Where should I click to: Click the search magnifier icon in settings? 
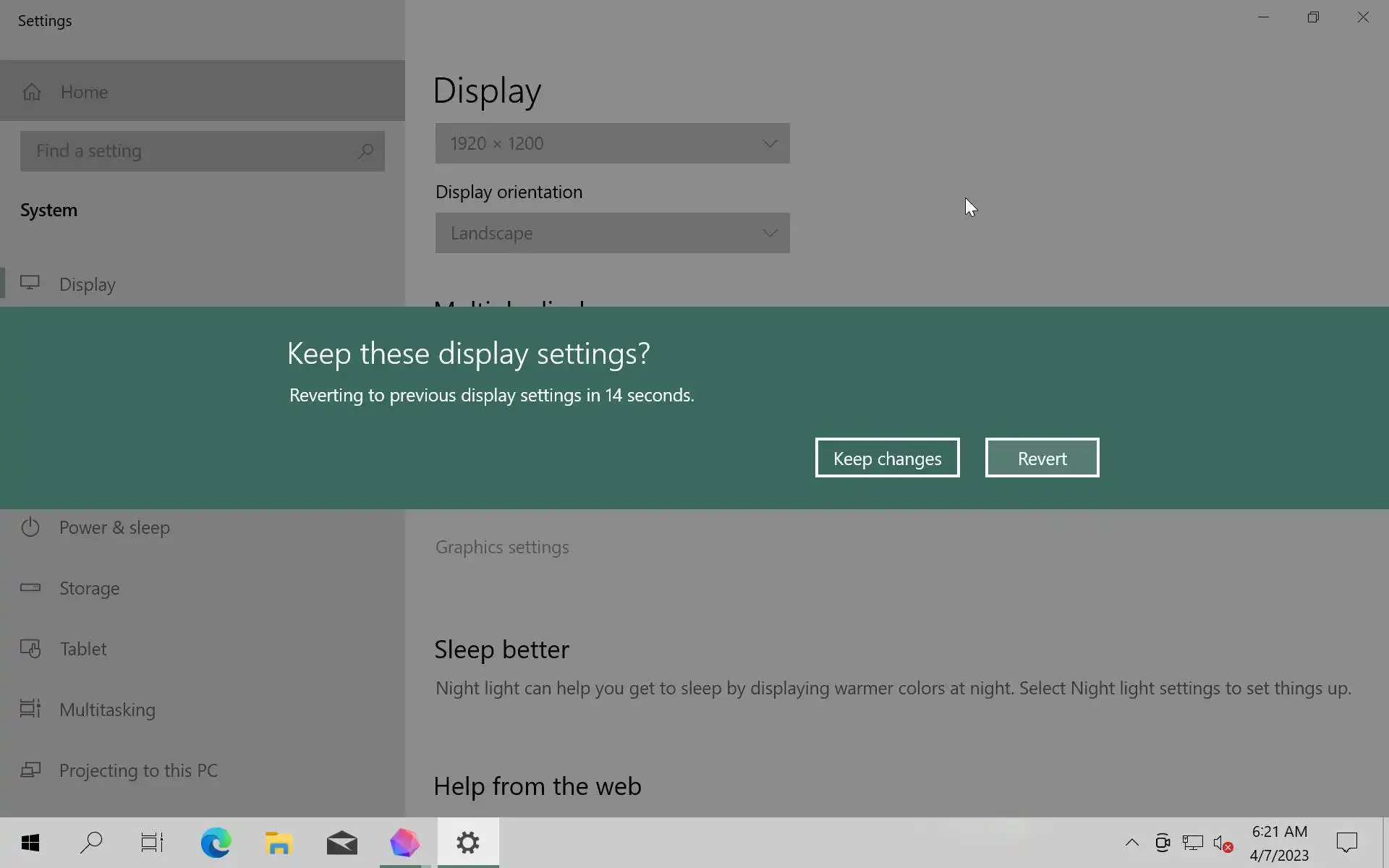365,151
